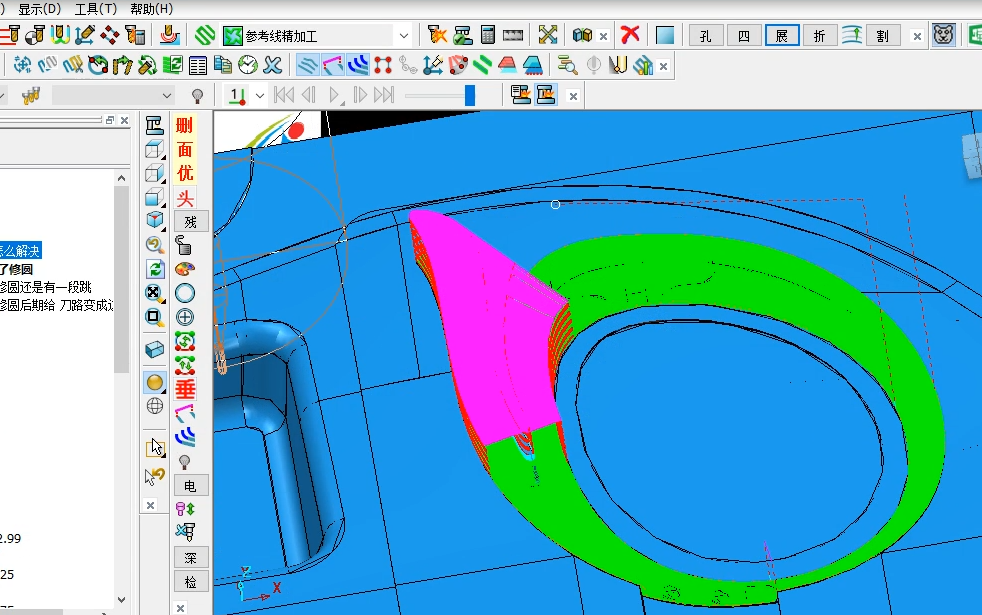Click the clock icon in toolbar

click(x=248, y=65)
